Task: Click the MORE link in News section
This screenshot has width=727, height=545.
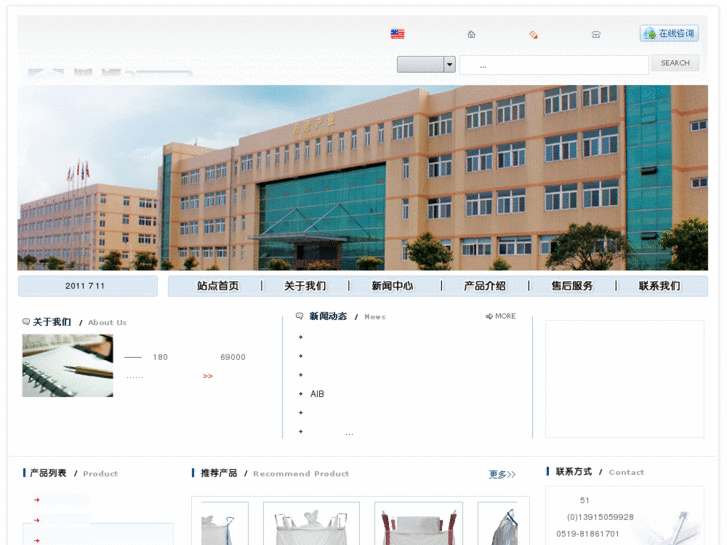Action: (505, 316)
